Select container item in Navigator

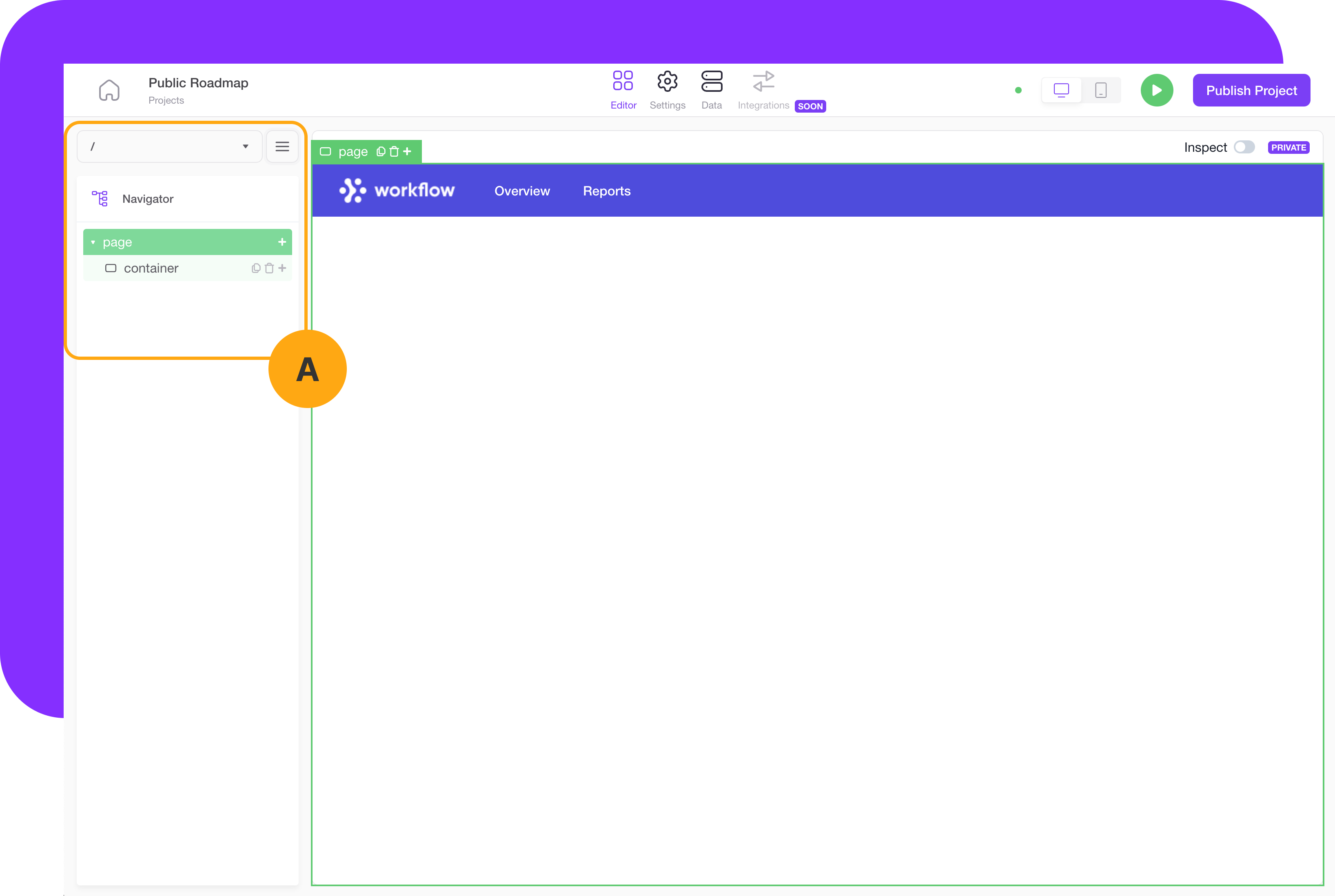(x=187, y=268)
